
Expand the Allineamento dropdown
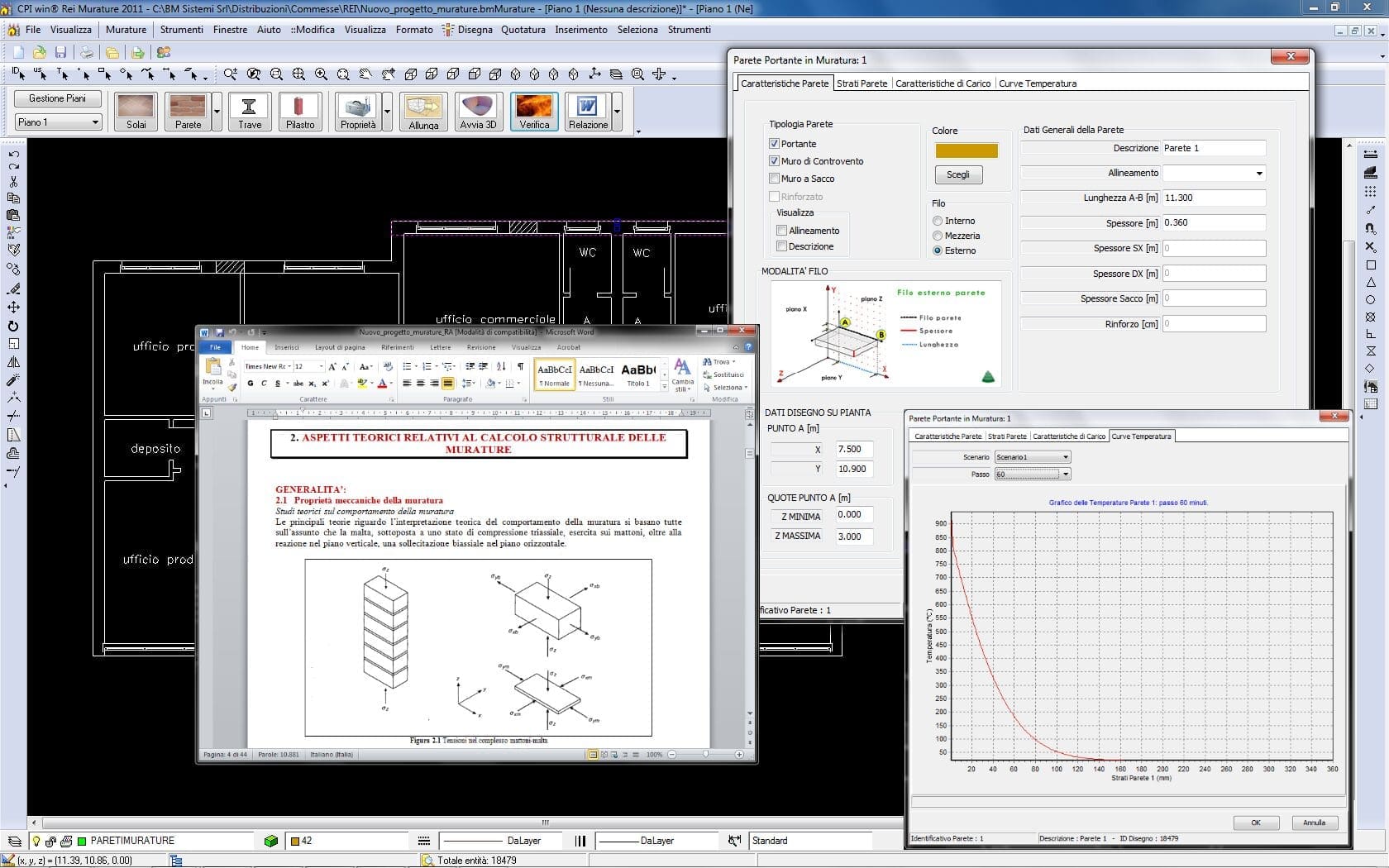pos(1259,174)
